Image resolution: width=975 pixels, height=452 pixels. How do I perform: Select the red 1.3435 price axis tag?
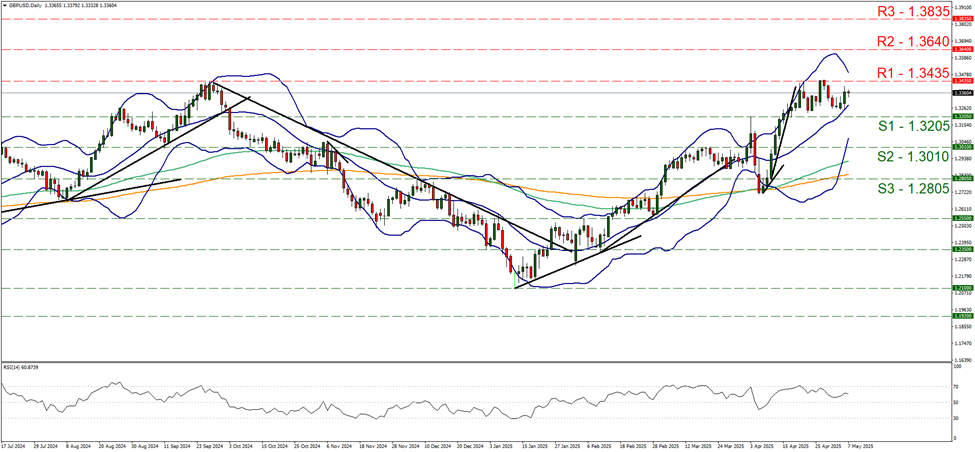pos(962,81)
